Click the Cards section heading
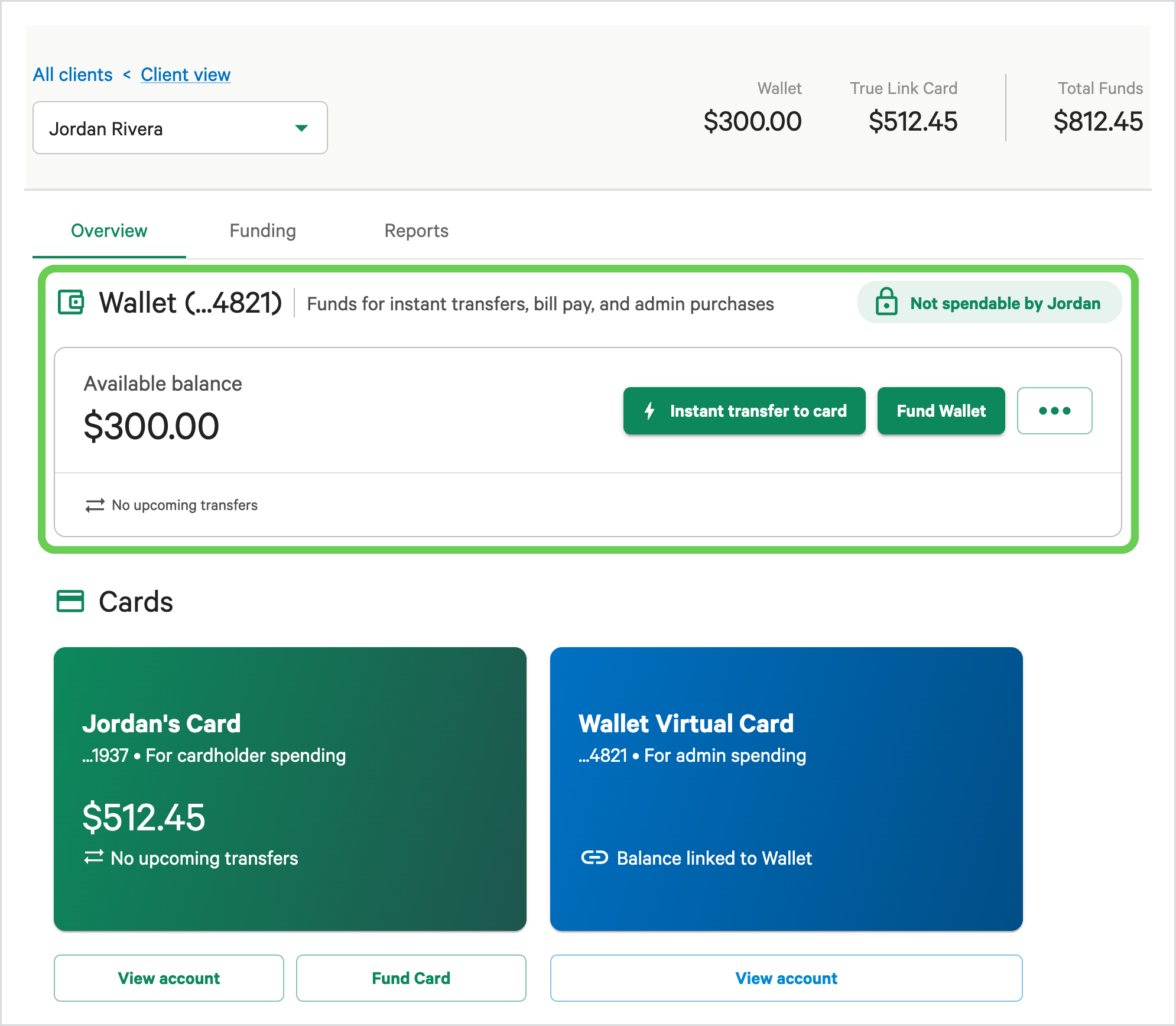 pyautogui.click(x=136, y=602)
